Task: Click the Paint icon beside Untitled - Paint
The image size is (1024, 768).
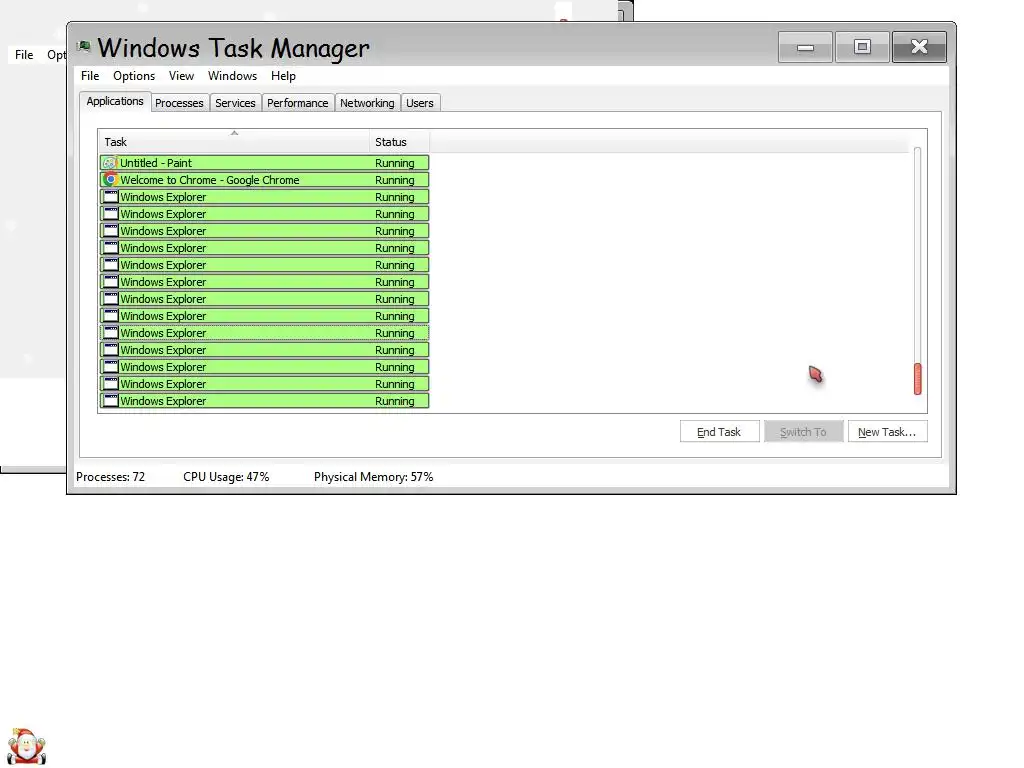Action: point(110,163)
